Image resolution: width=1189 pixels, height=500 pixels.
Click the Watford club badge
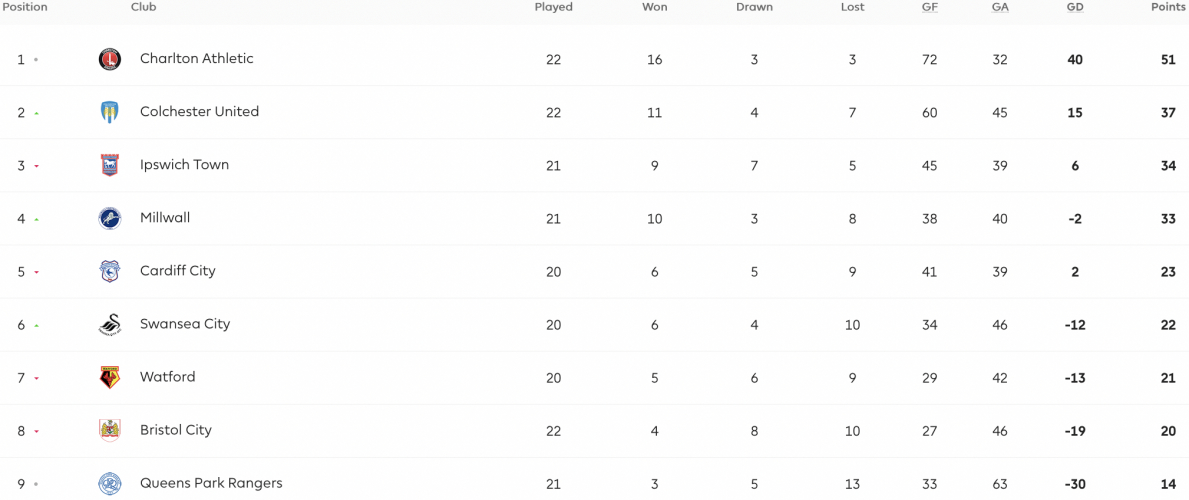110,378
